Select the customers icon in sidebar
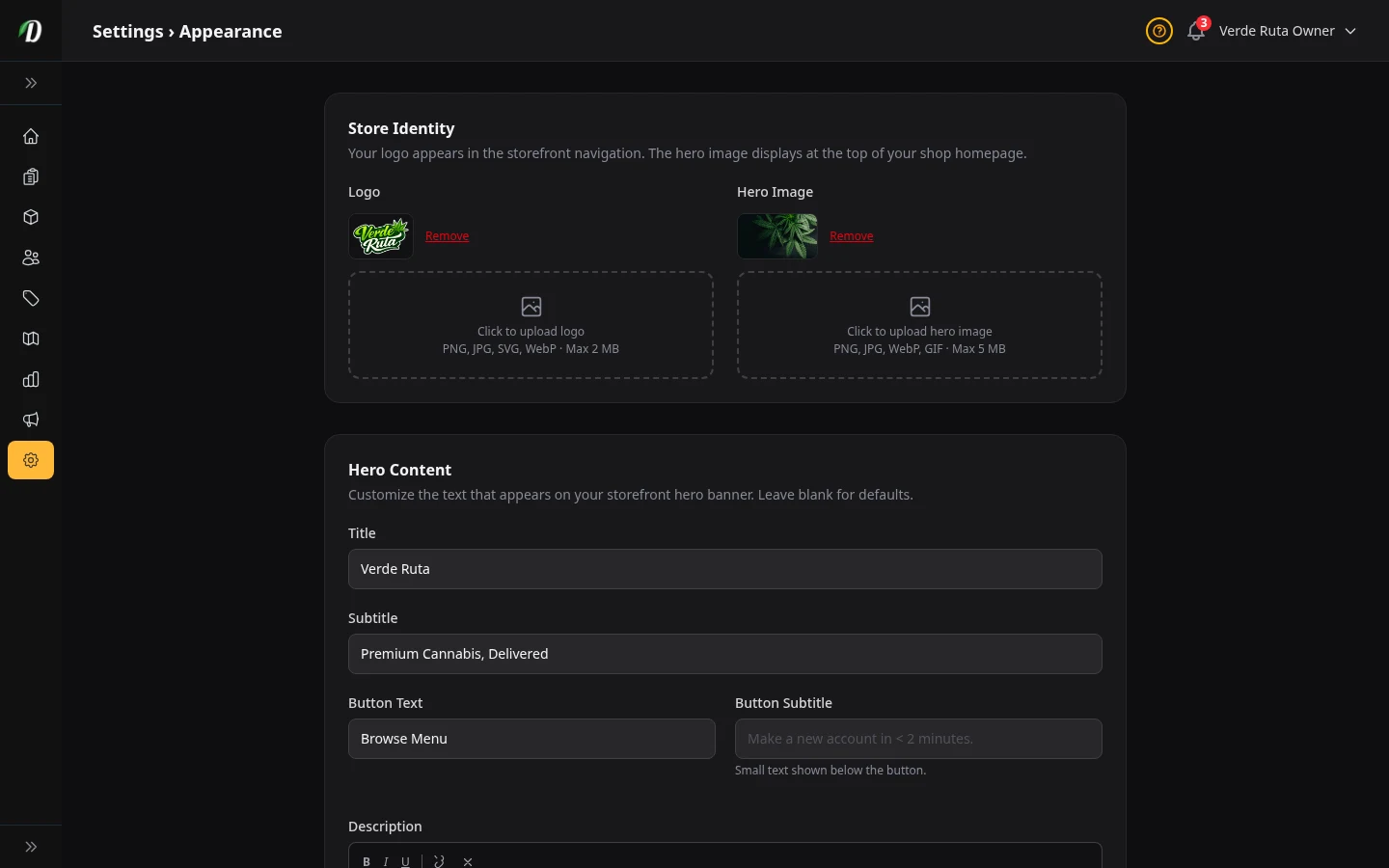The width and height of the screenshot is (1389, 868). [31, 258]
